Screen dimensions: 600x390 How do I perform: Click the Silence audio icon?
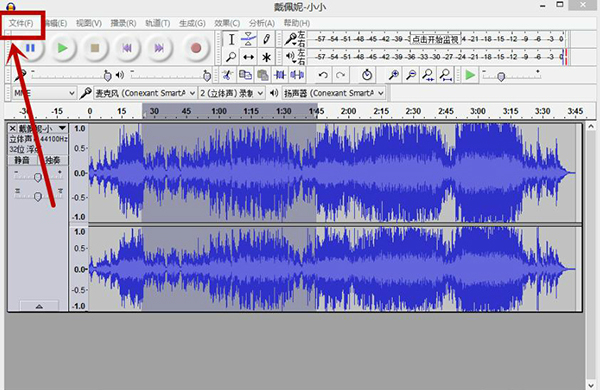tap(297, 75)
